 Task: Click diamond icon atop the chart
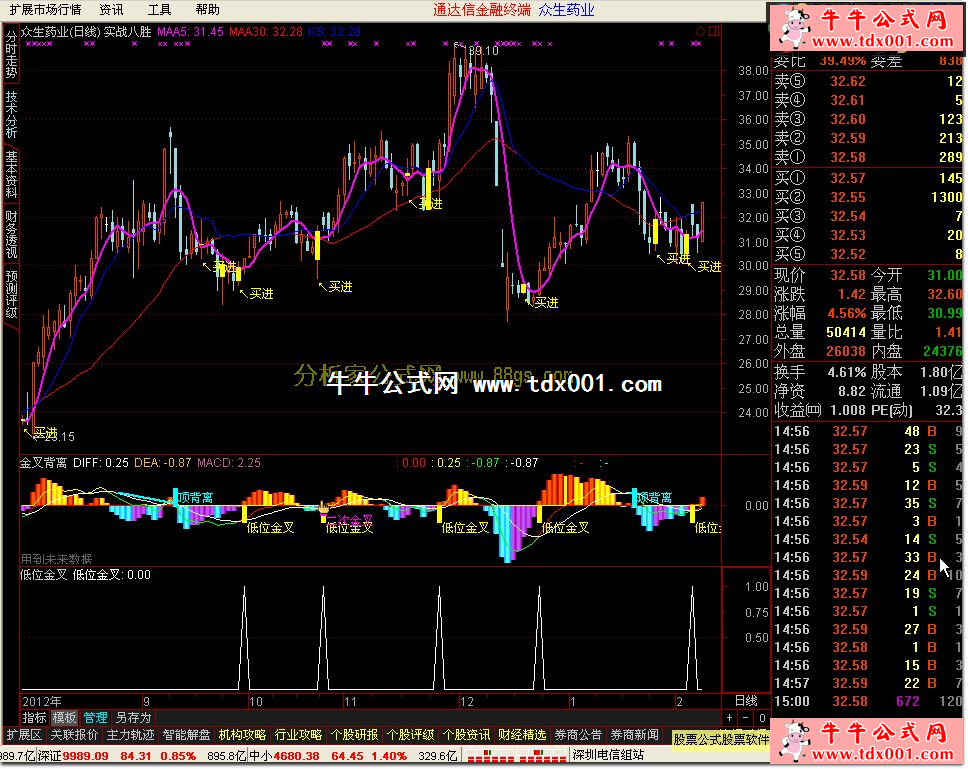click(x=700, y=31)
